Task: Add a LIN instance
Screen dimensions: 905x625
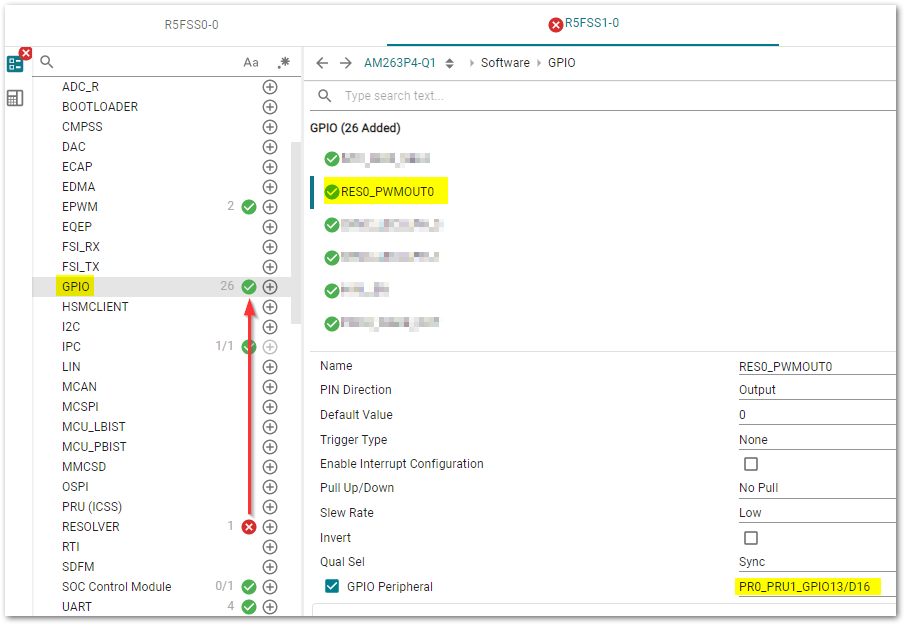Action: click(270, 367)
